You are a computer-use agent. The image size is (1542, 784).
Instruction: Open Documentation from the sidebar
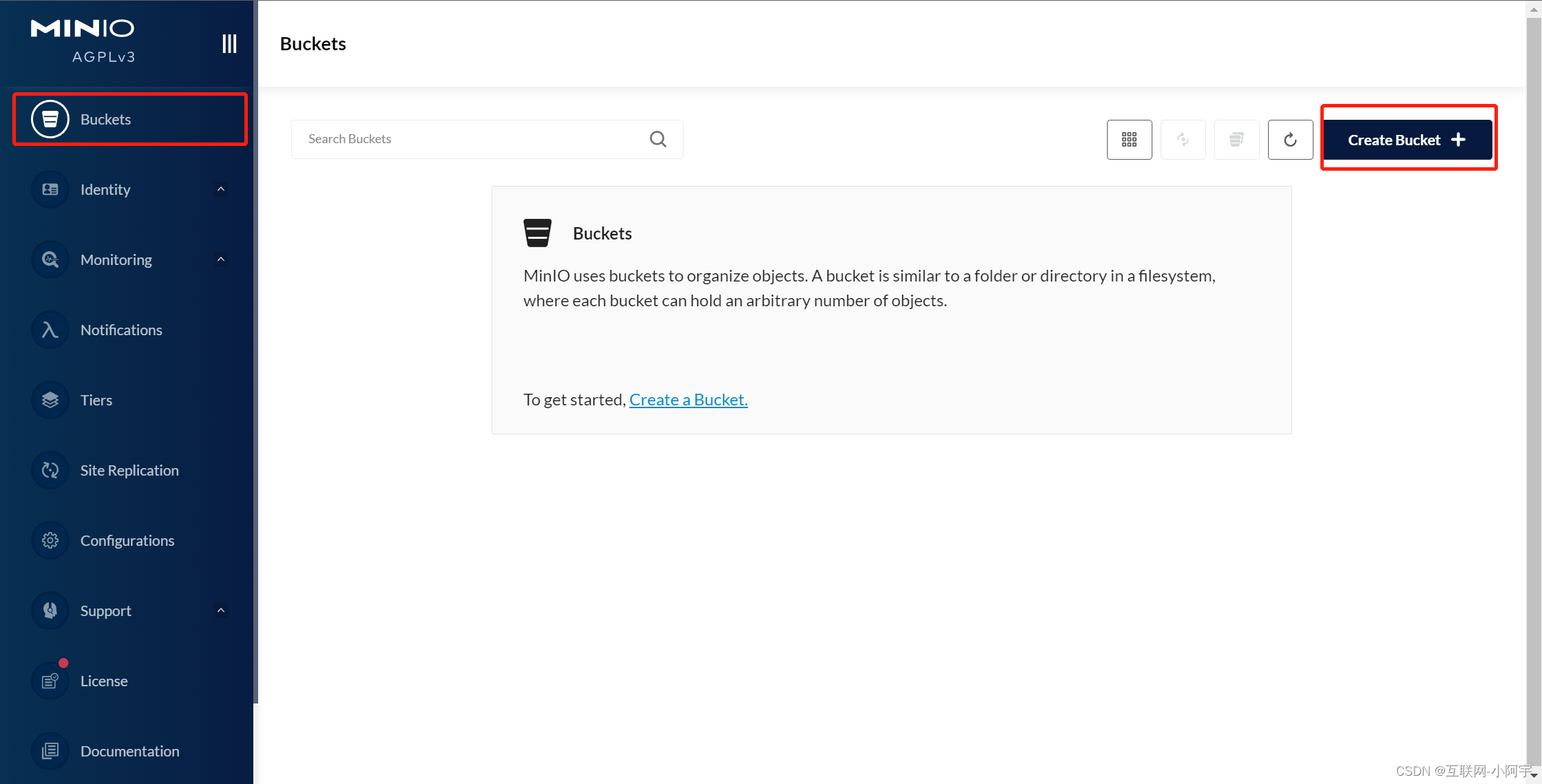tap(129, 751)
